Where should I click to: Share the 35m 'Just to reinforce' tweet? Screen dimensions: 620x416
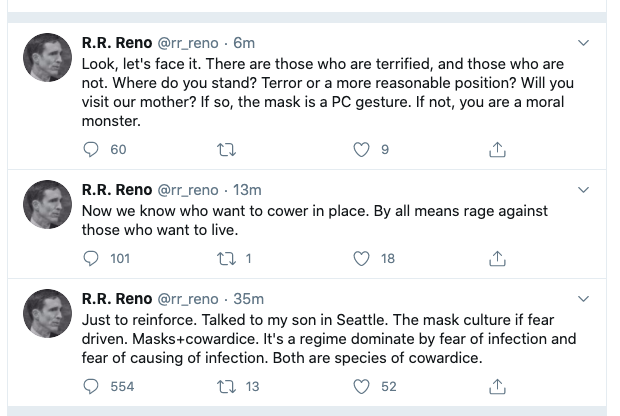click(x=496, y=386)
